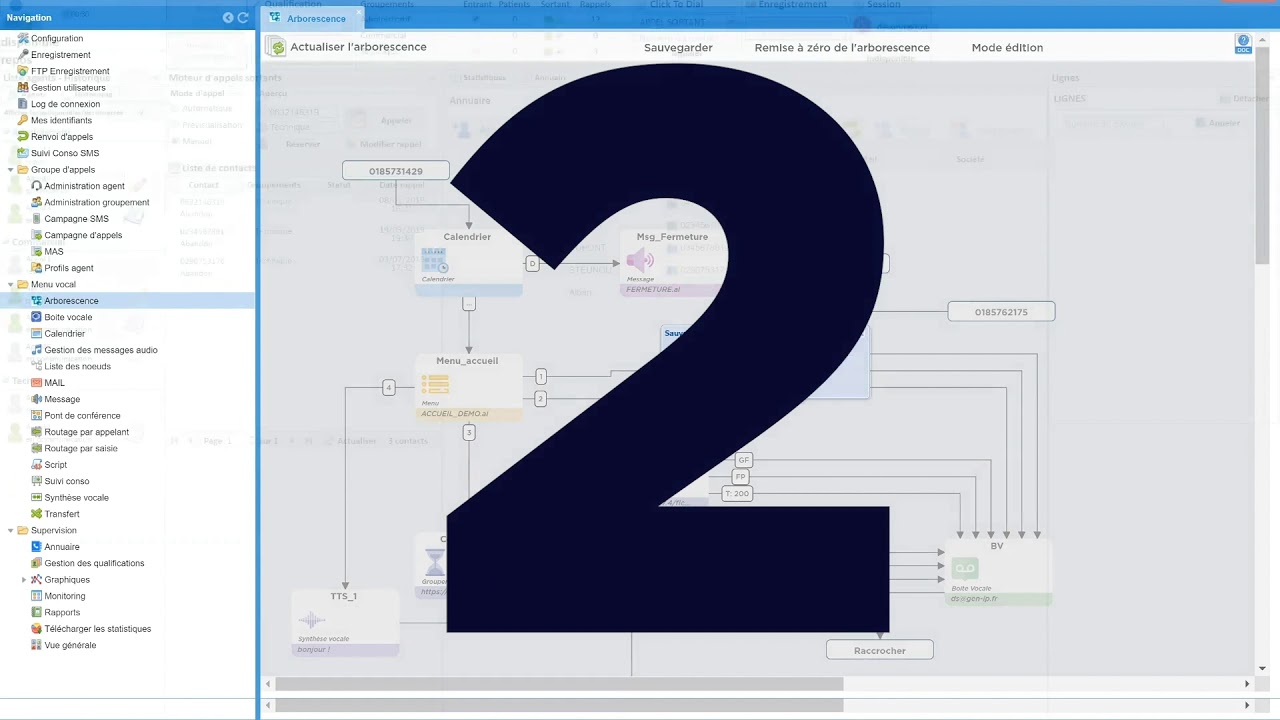Refresh the Navigation tree

pos(243,17)
